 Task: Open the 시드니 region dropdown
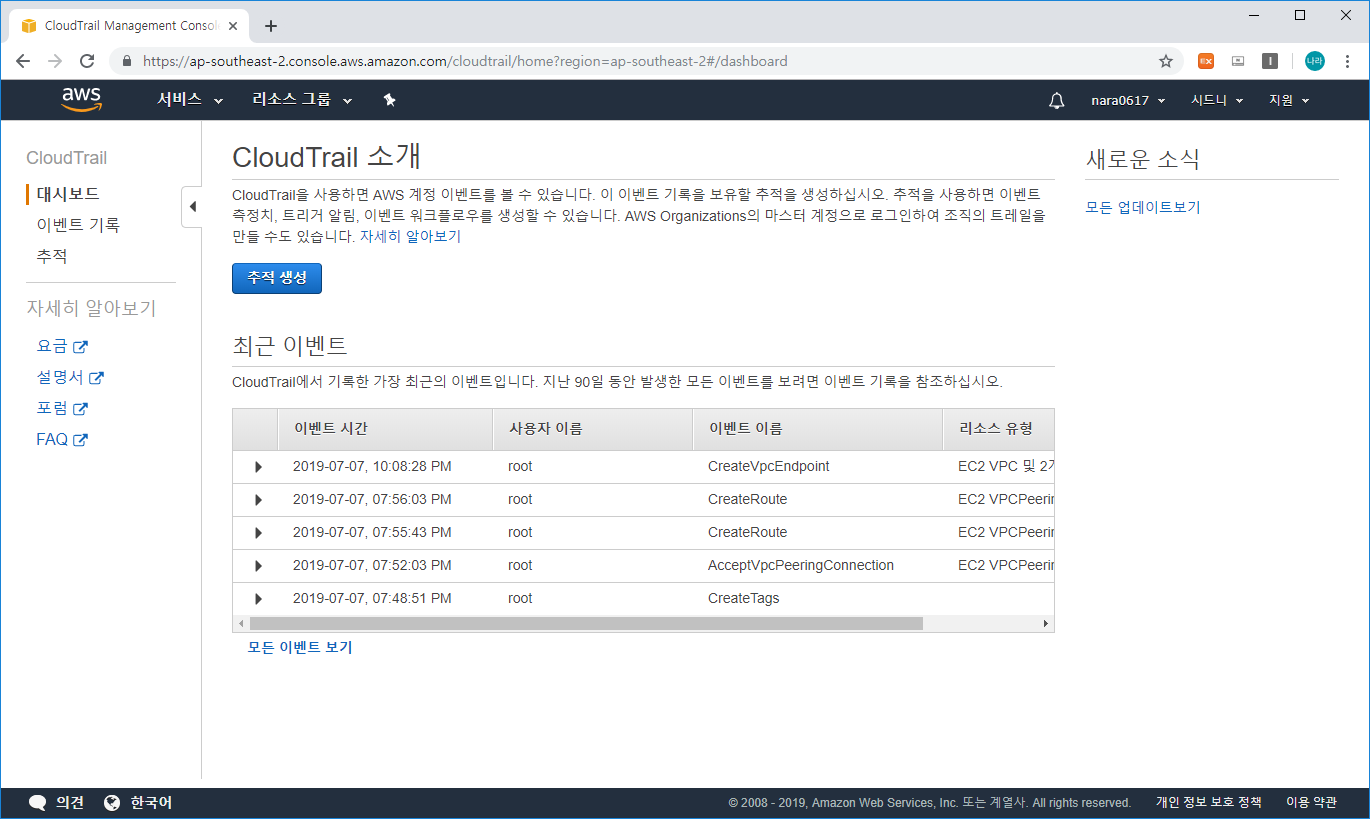point(1216,100)
